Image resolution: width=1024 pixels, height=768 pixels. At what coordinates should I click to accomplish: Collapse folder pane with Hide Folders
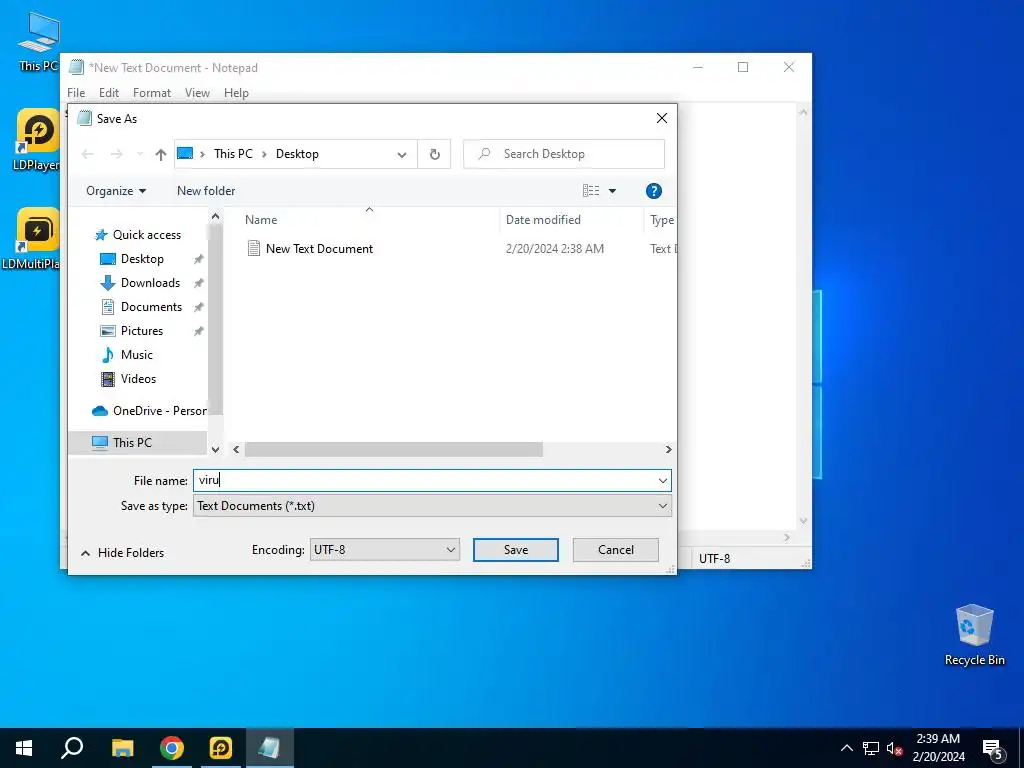(x=122, y=552)
